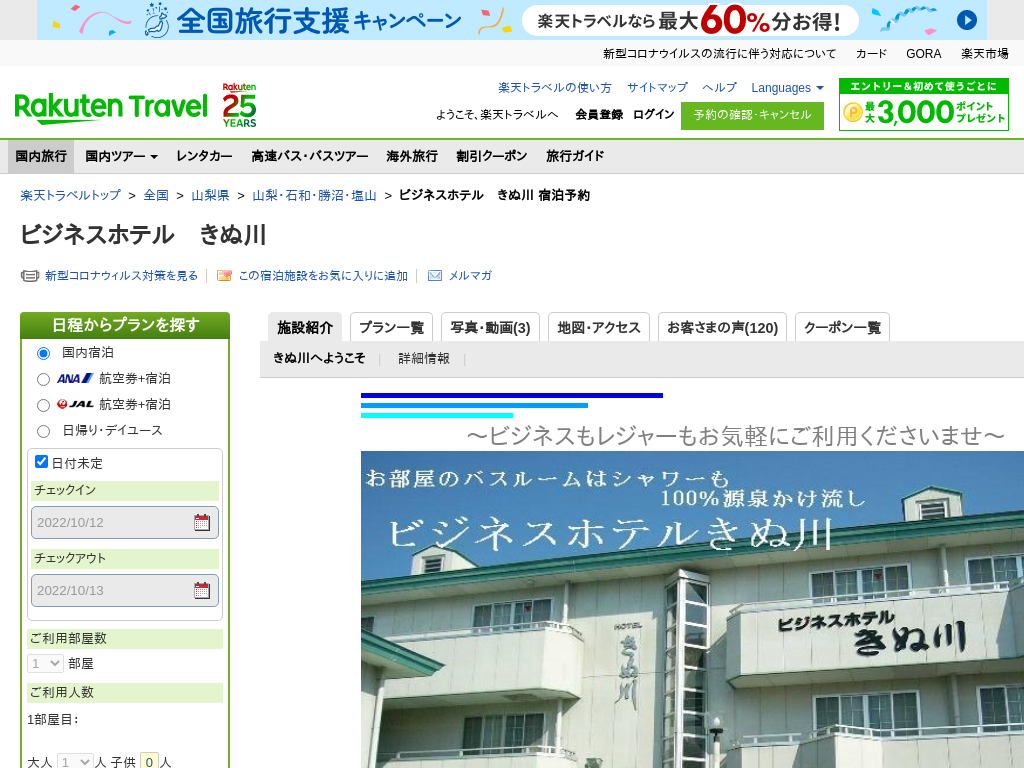Open the サイトマップ link

tap(657, 88)
